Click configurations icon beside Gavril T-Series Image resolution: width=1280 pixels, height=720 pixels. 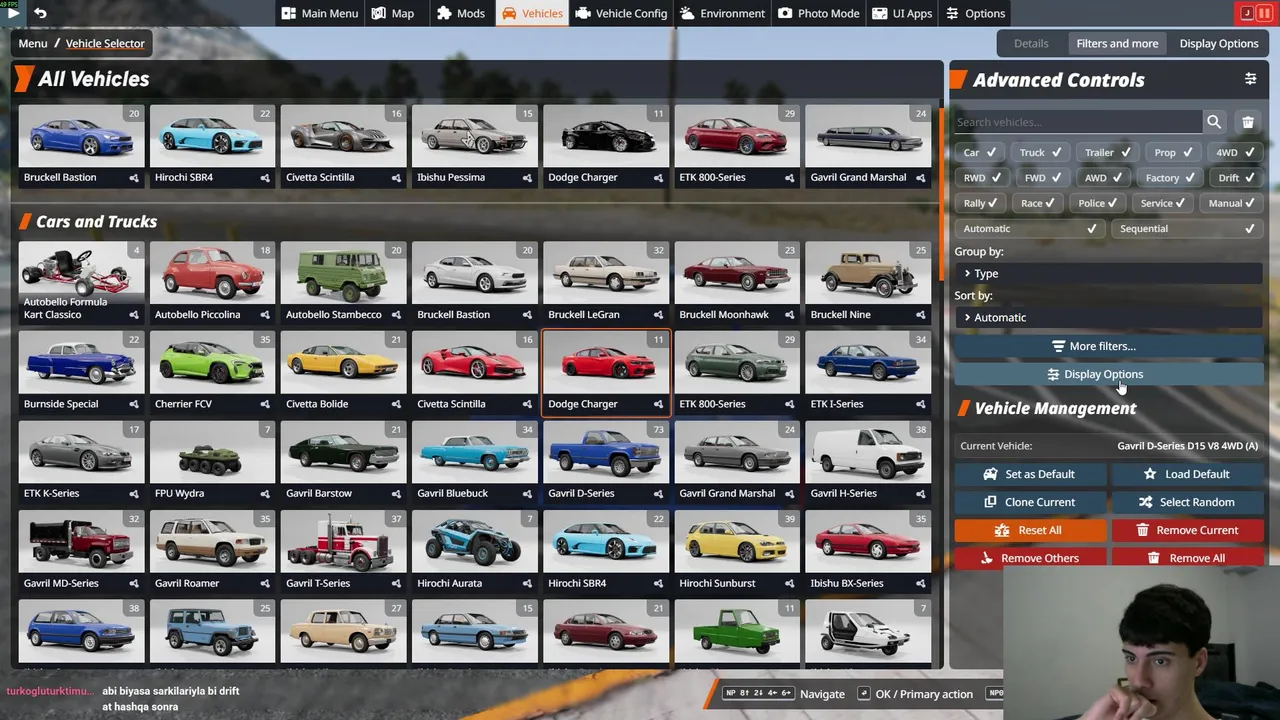pyautogui.click(x=396, y=584)
